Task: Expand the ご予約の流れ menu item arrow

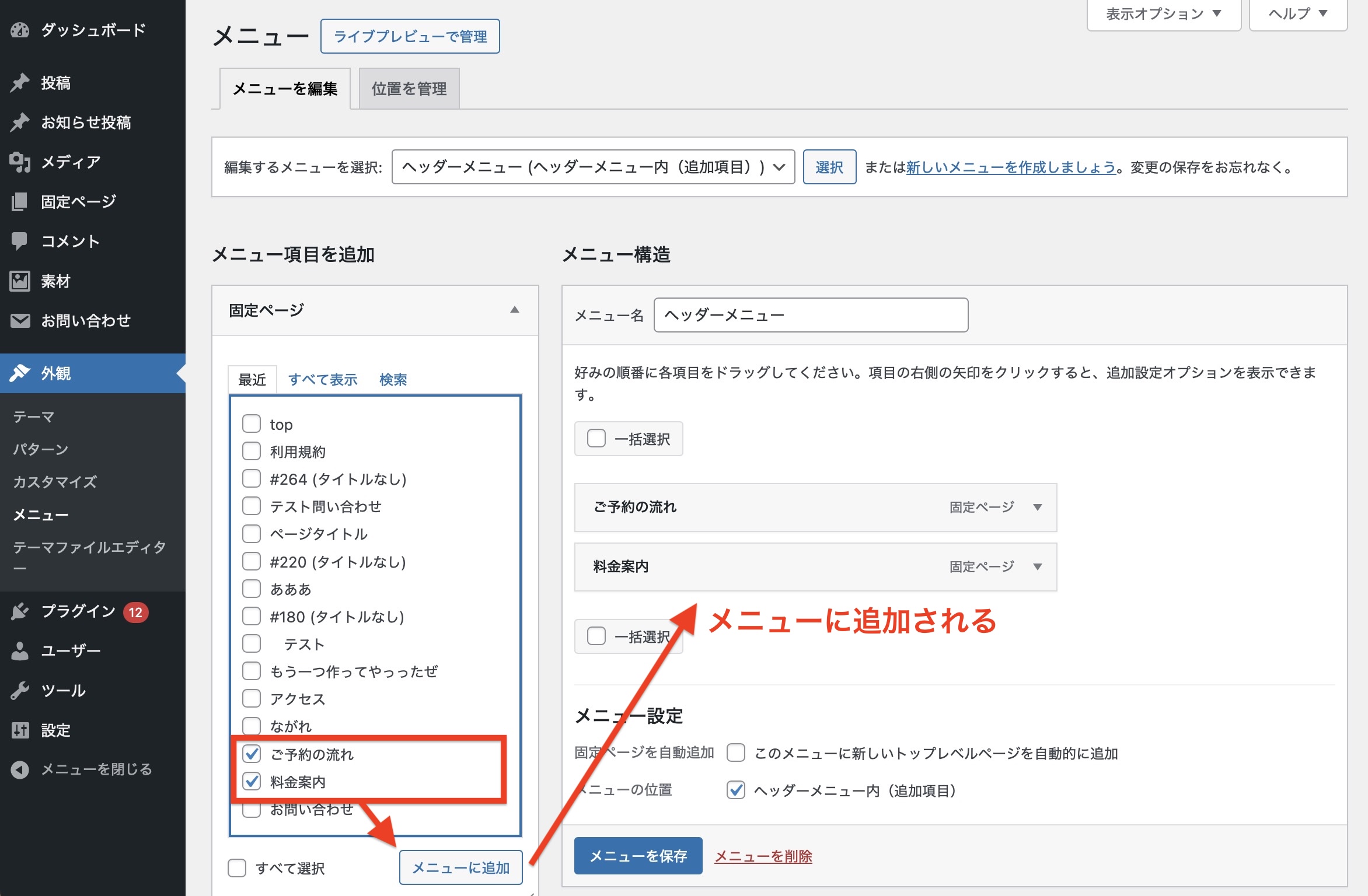Action: pos(1037,507)
